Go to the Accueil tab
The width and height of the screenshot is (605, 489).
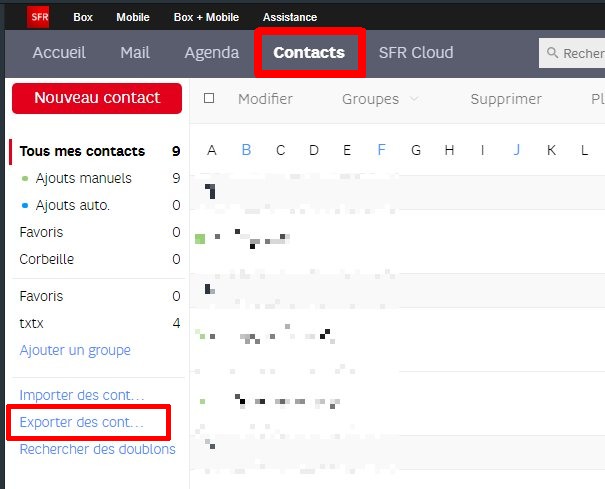pyautogui.click(x=59, y=53)
